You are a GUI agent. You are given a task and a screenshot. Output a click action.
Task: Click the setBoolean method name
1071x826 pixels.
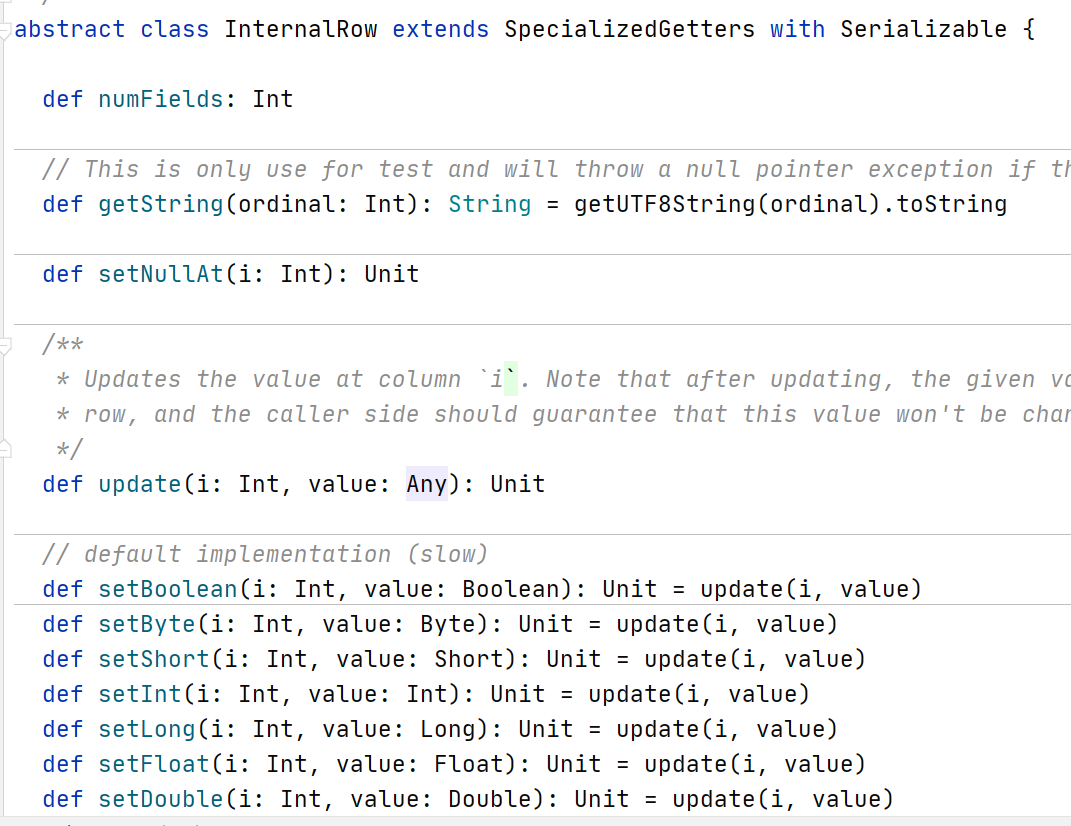[x=168, y=589]
